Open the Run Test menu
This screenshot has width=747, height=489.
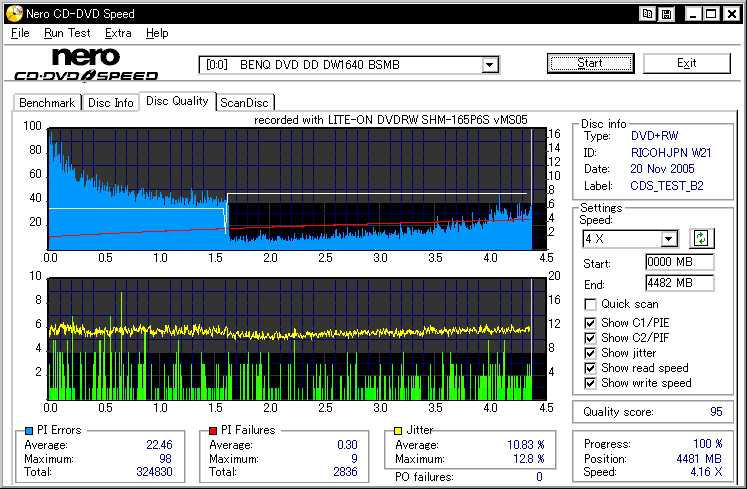click(67, 33)
